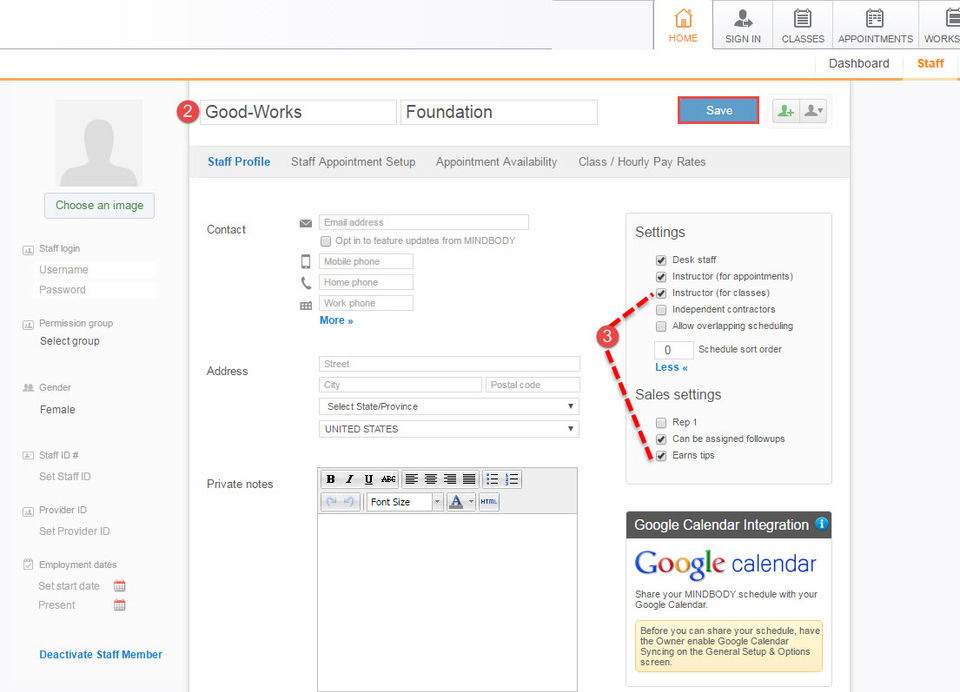Click the Email address field
Image resolution: width=960 pixels, height=692 pixels.
(424, 222)
